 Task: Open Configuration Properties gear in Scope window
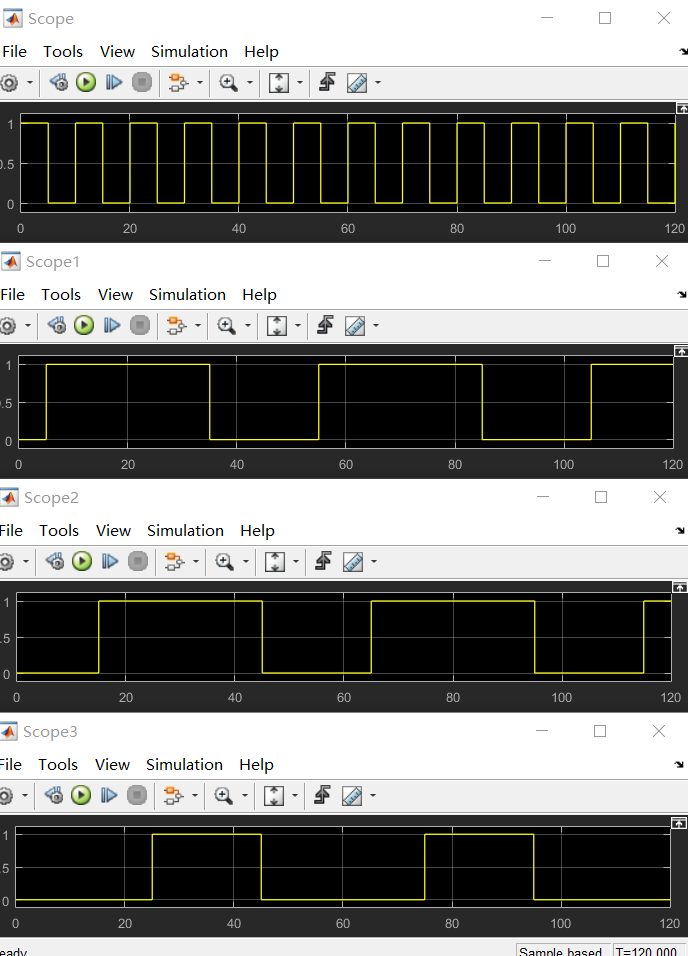9,82
